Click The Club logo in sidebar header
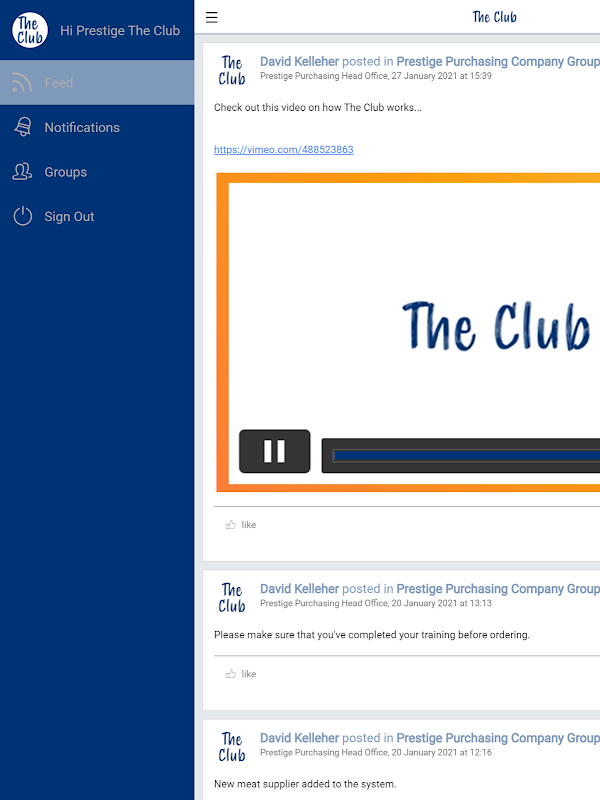The height and width of the screenshot is (800, 600). [30, 30]
